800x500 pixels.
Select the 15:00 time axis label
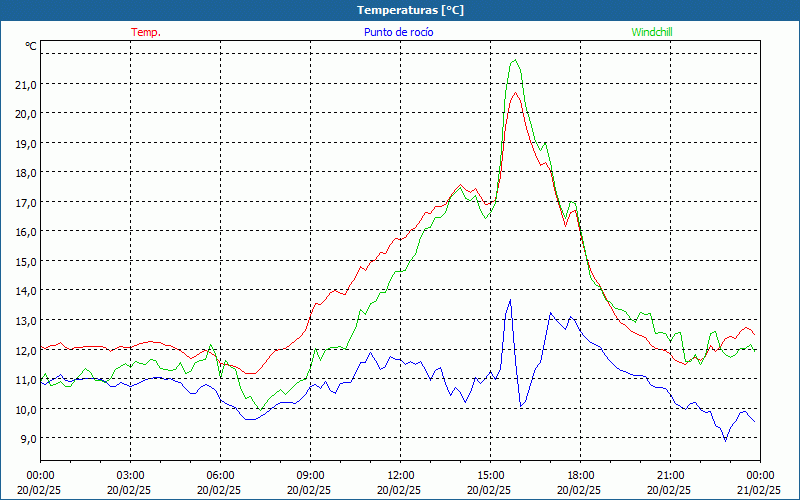490,475
